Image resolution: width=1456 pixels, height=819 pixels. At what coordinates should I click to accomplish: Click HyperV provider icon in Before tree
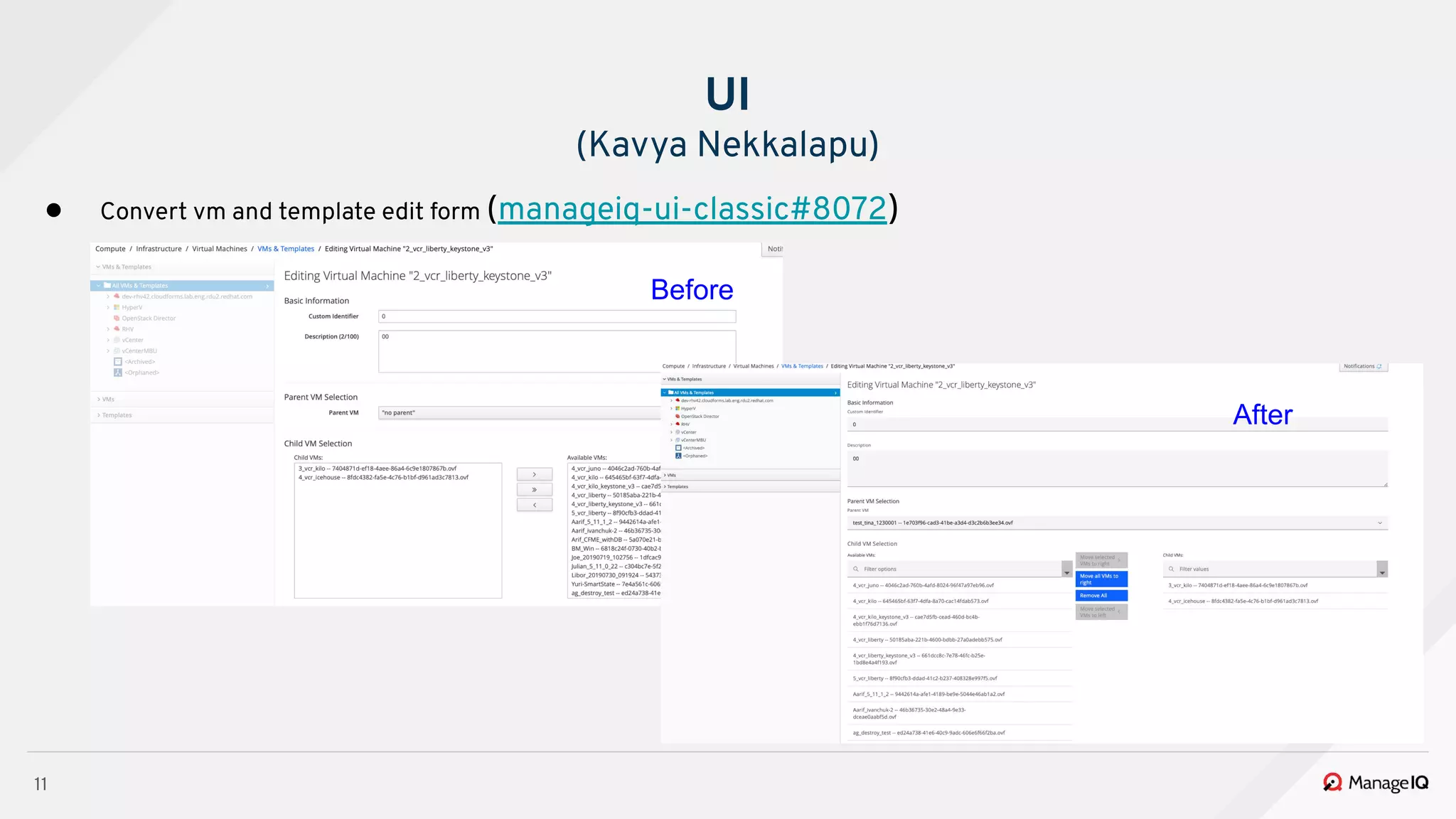(117, 308)
